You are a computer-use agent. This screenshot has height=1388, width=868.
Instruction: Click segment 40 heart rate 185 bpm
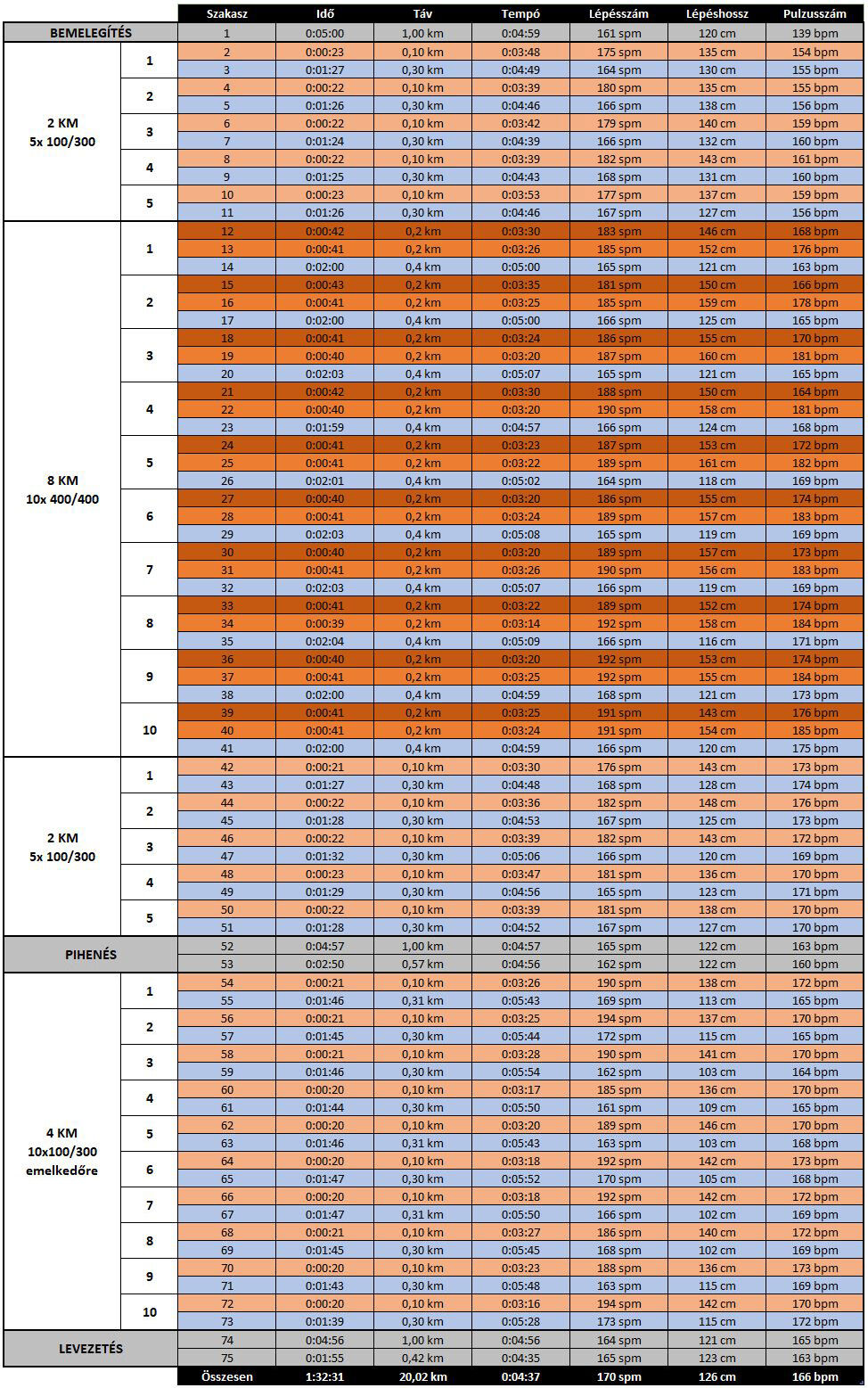click(815, 730)
